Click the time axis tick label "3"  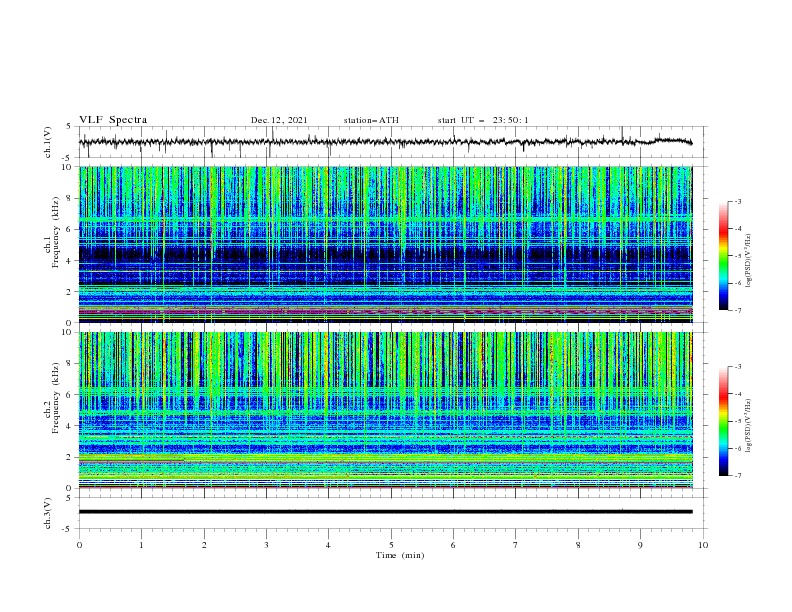click(266, 545)
